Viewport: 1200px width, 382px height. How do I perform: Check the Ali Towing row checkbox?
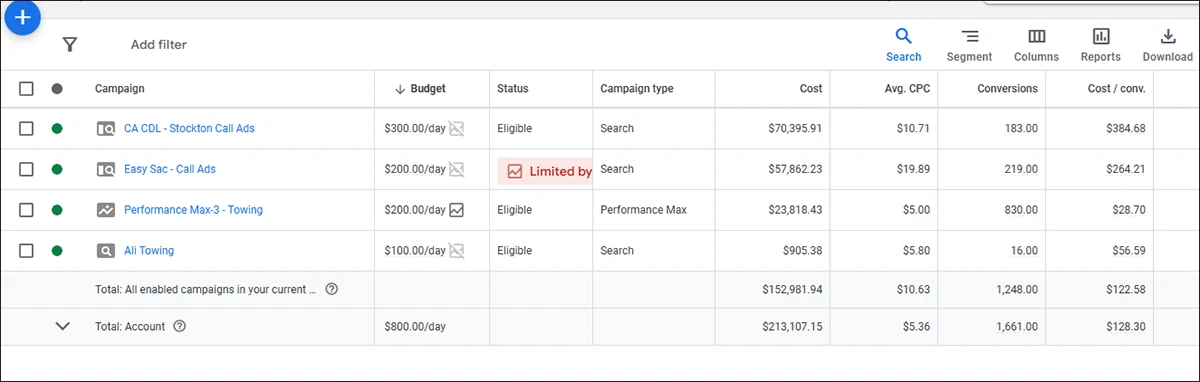pyautogui.click(x=27, y=250)
